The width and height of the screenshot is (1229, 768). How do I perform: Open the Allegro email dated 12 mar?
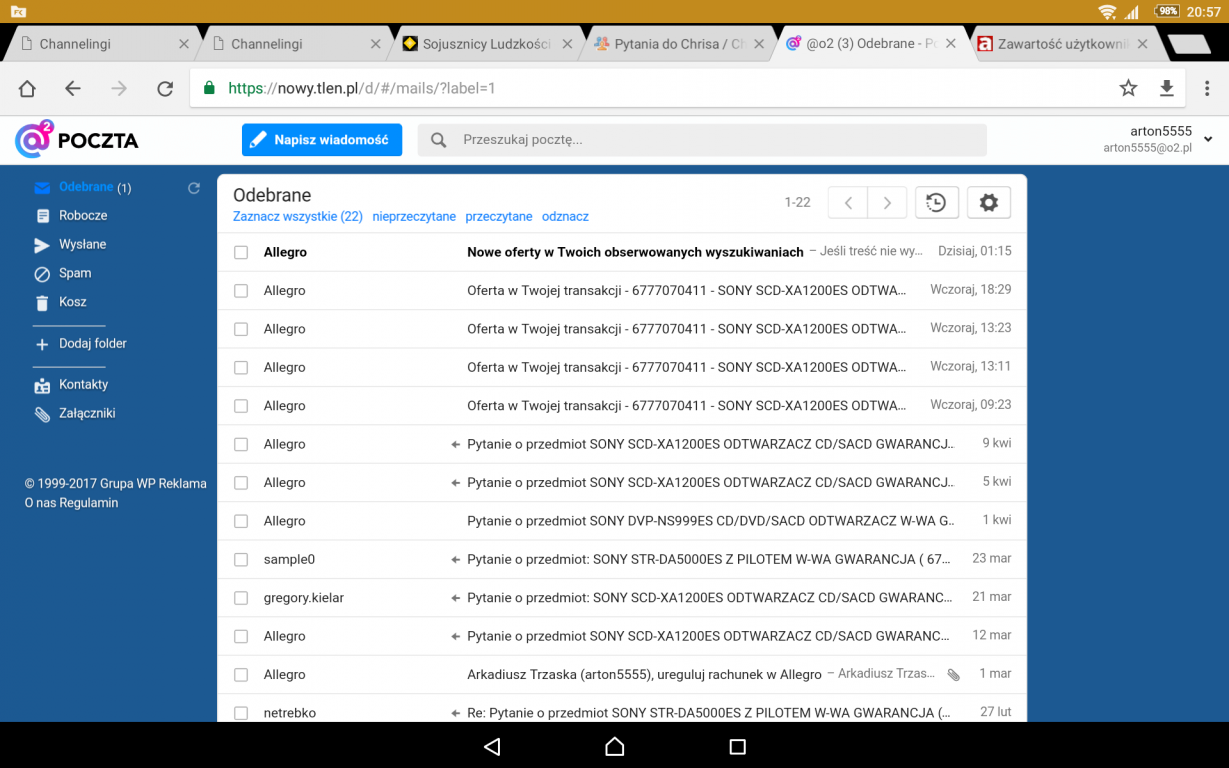(x=622, y=636)
